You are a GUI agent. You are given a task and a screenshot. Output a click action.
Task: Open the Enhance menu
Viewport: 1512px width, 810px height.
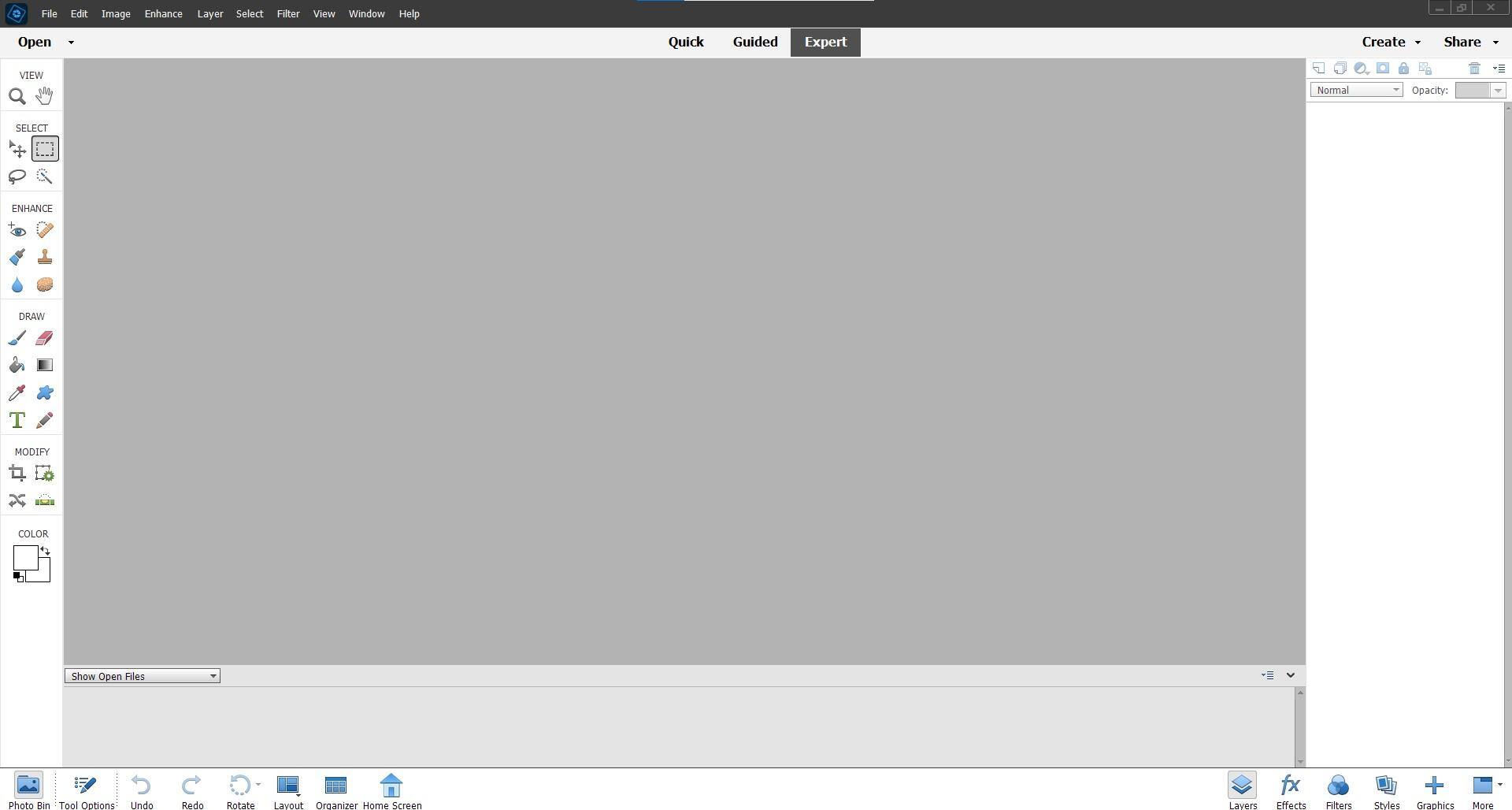click(x=163, y=14)
